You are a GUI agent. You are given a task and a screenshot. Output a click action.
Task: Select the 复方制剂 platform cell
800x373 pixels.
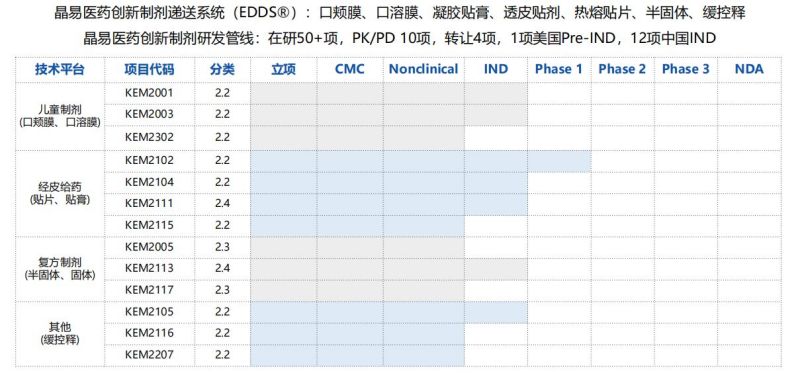[60, 268]
